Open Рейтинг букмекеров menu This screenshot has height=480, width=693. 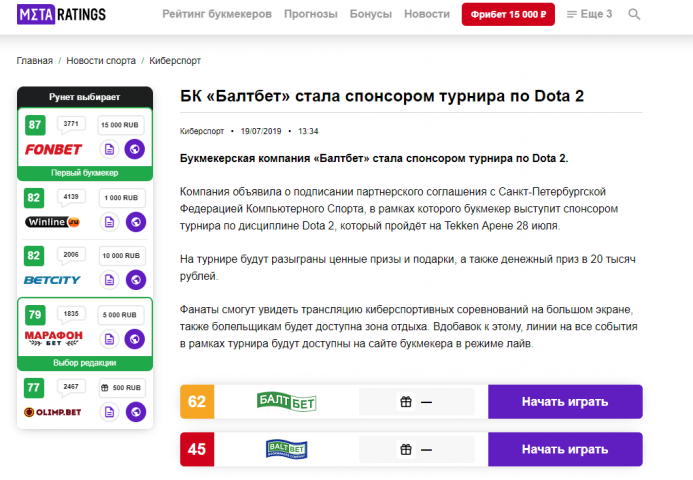pos(217,14)
